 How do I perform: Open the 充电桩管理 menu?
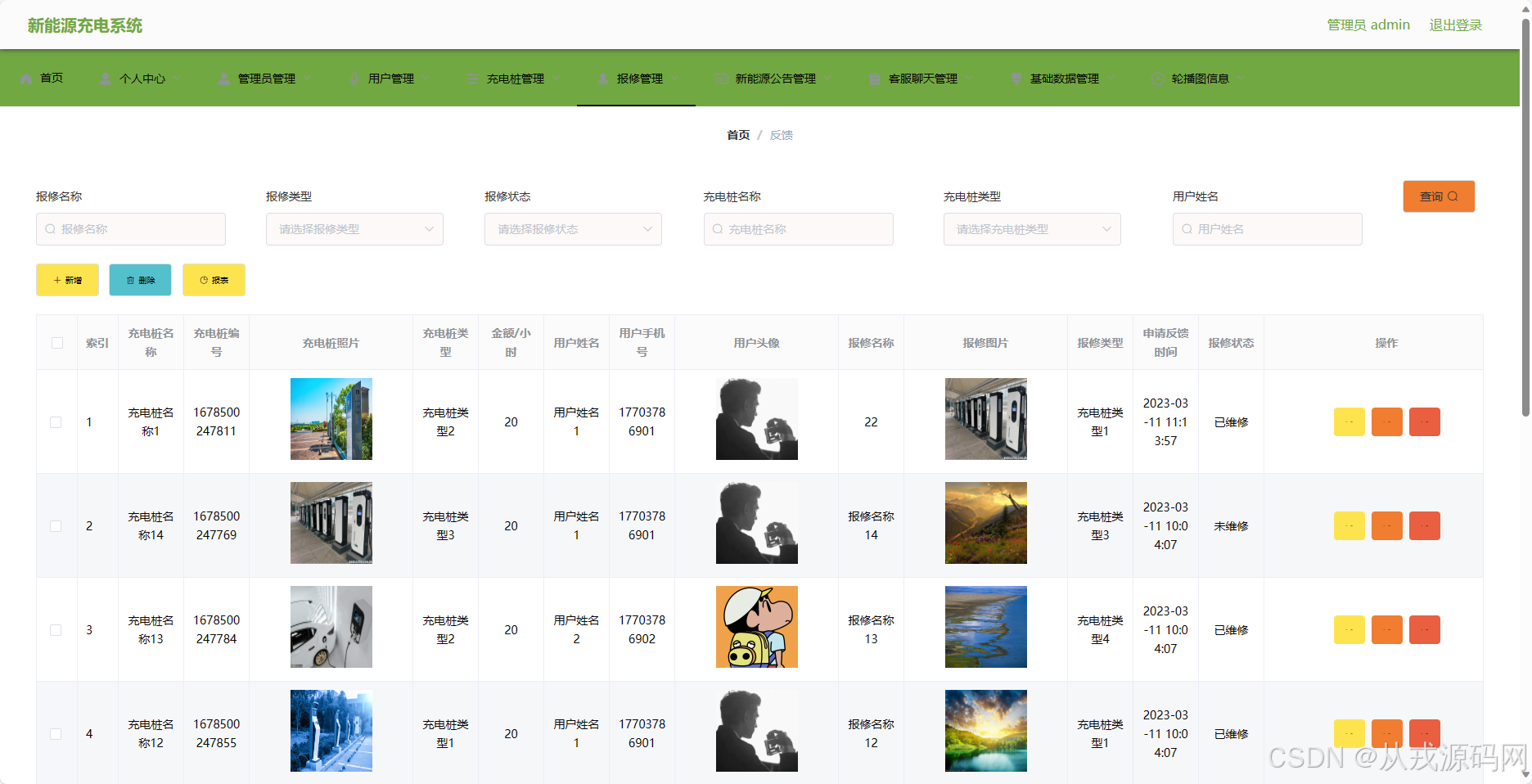tap(516, 79)
